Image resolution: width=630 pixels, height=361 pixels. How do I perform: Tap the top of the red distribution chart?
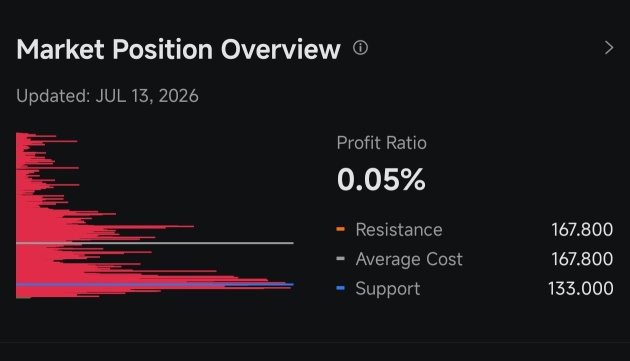[36, 135]
